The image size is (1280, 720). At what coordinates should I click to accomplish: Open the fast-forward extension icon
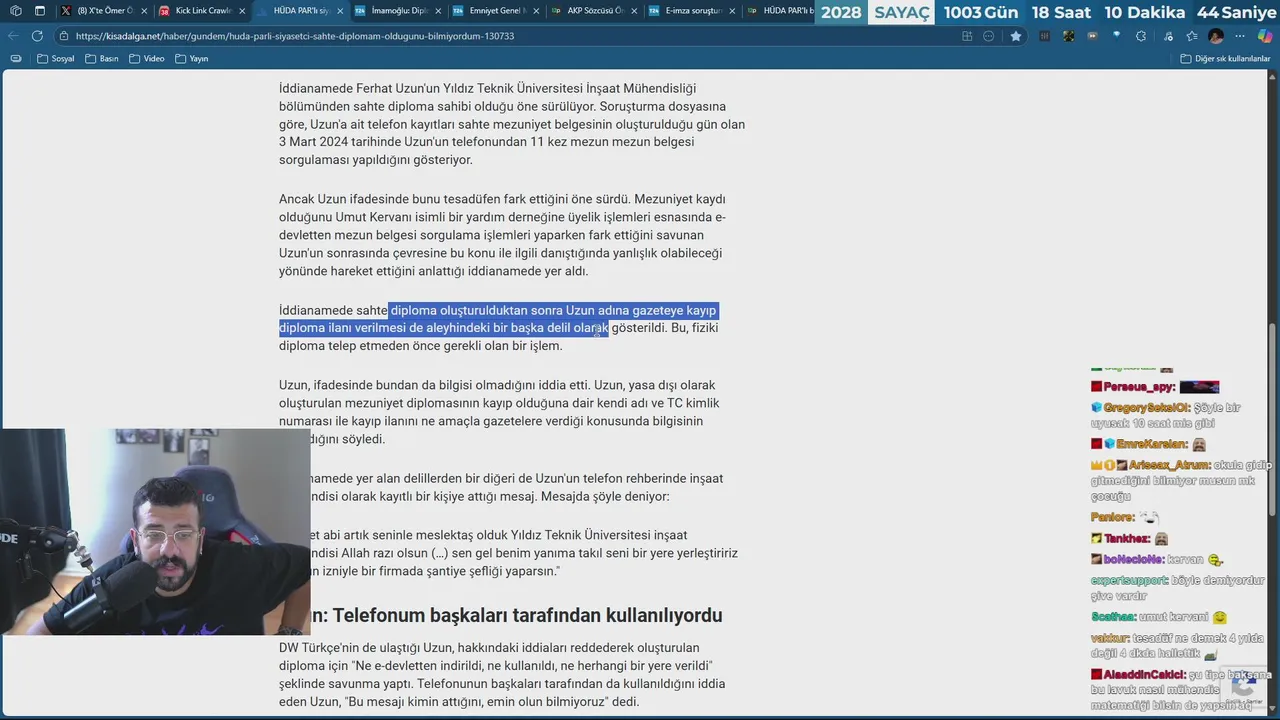(1092, 36)
